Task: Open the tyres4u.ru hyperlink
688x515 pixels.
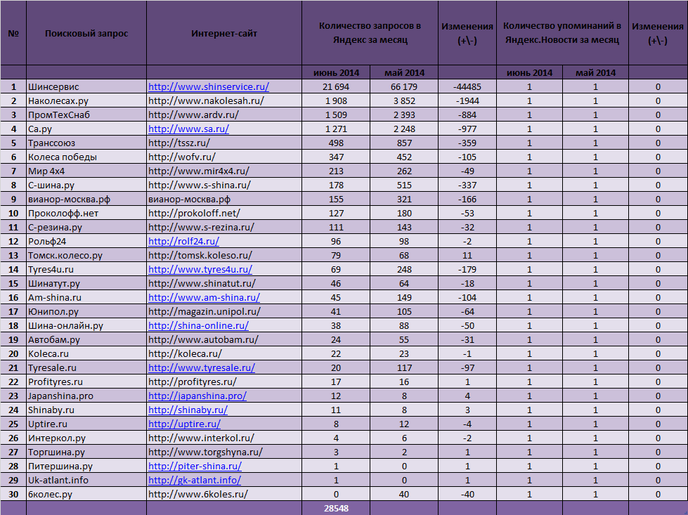Action: [200, 269]
